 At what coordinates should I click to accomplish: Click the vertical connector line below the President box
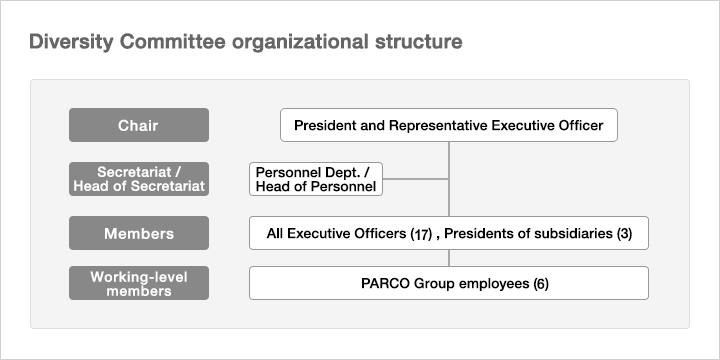click(449, 179)
